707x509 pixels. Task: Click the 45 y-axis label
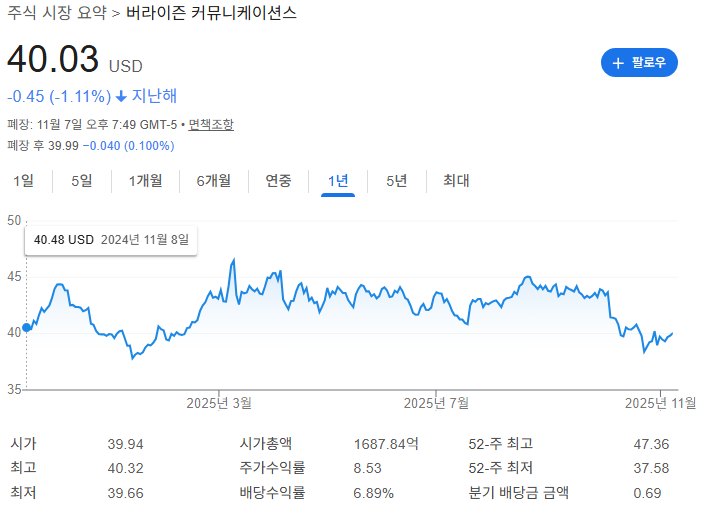tap(14, 277)
